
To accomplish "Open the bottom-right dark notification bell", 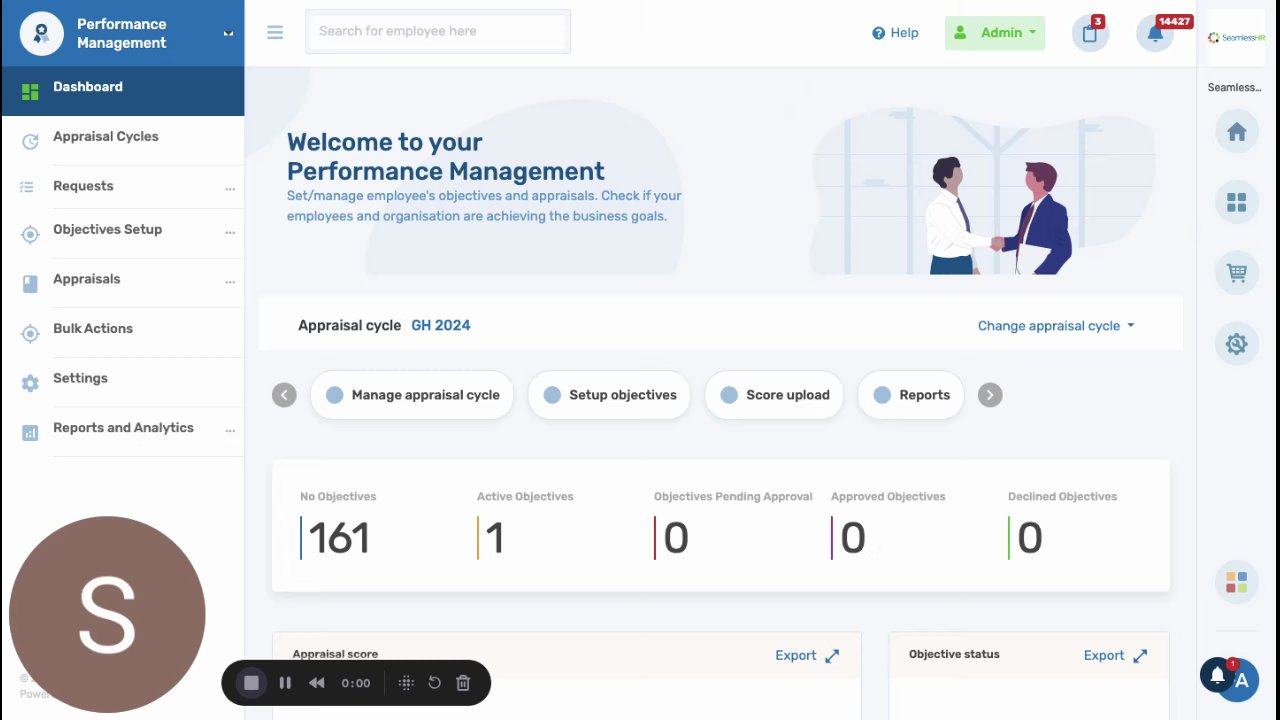I will pyautogui.click(x=1217, y=676).
